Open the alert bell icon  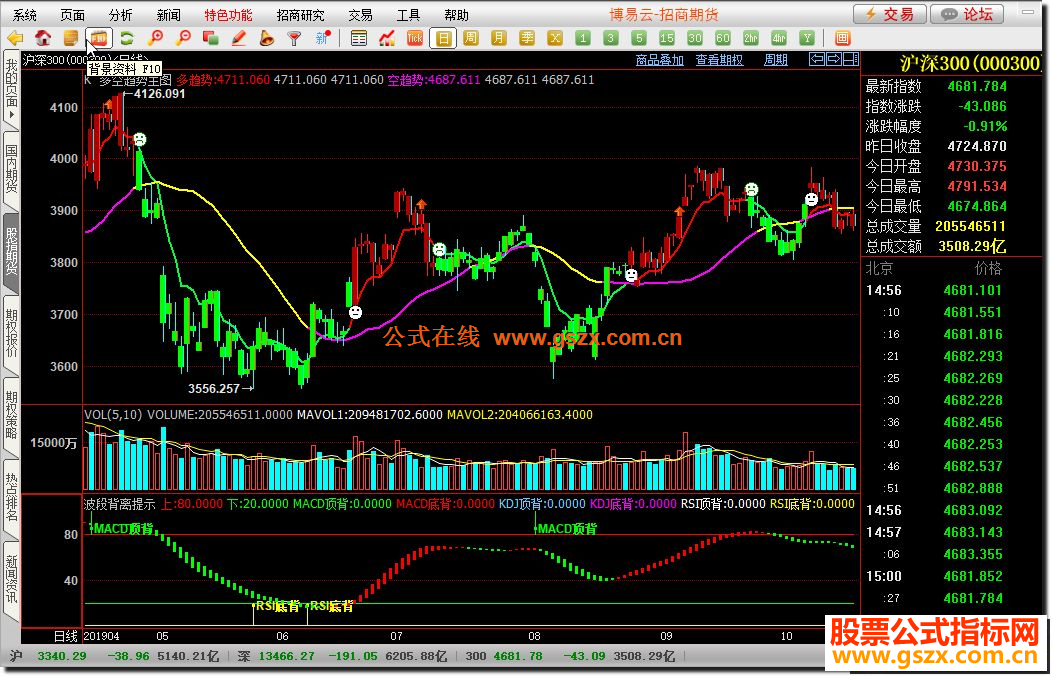pyautogui.click(x=266, y=38)
